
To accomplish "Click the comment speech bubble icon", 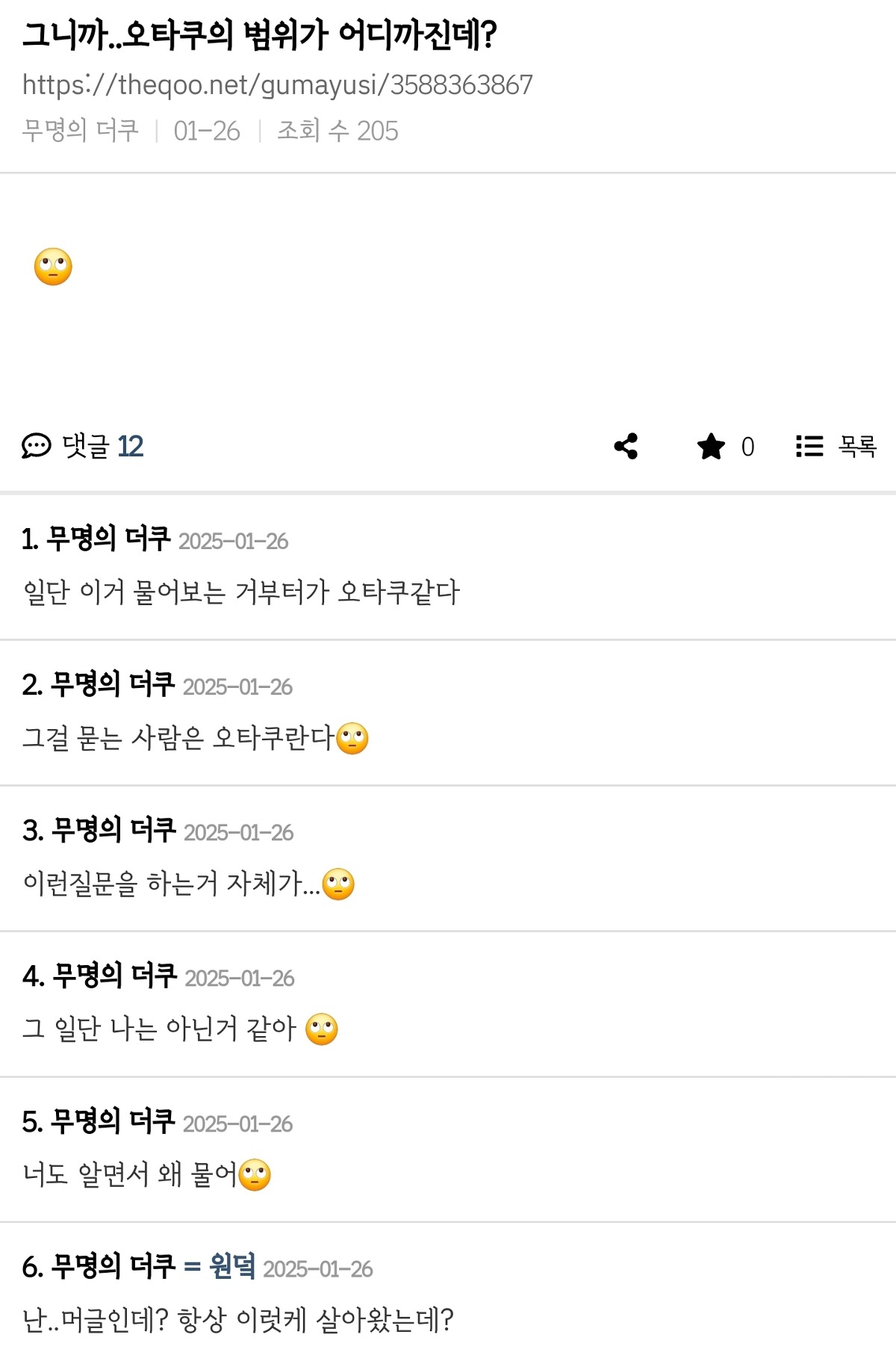I will point(36,446).
